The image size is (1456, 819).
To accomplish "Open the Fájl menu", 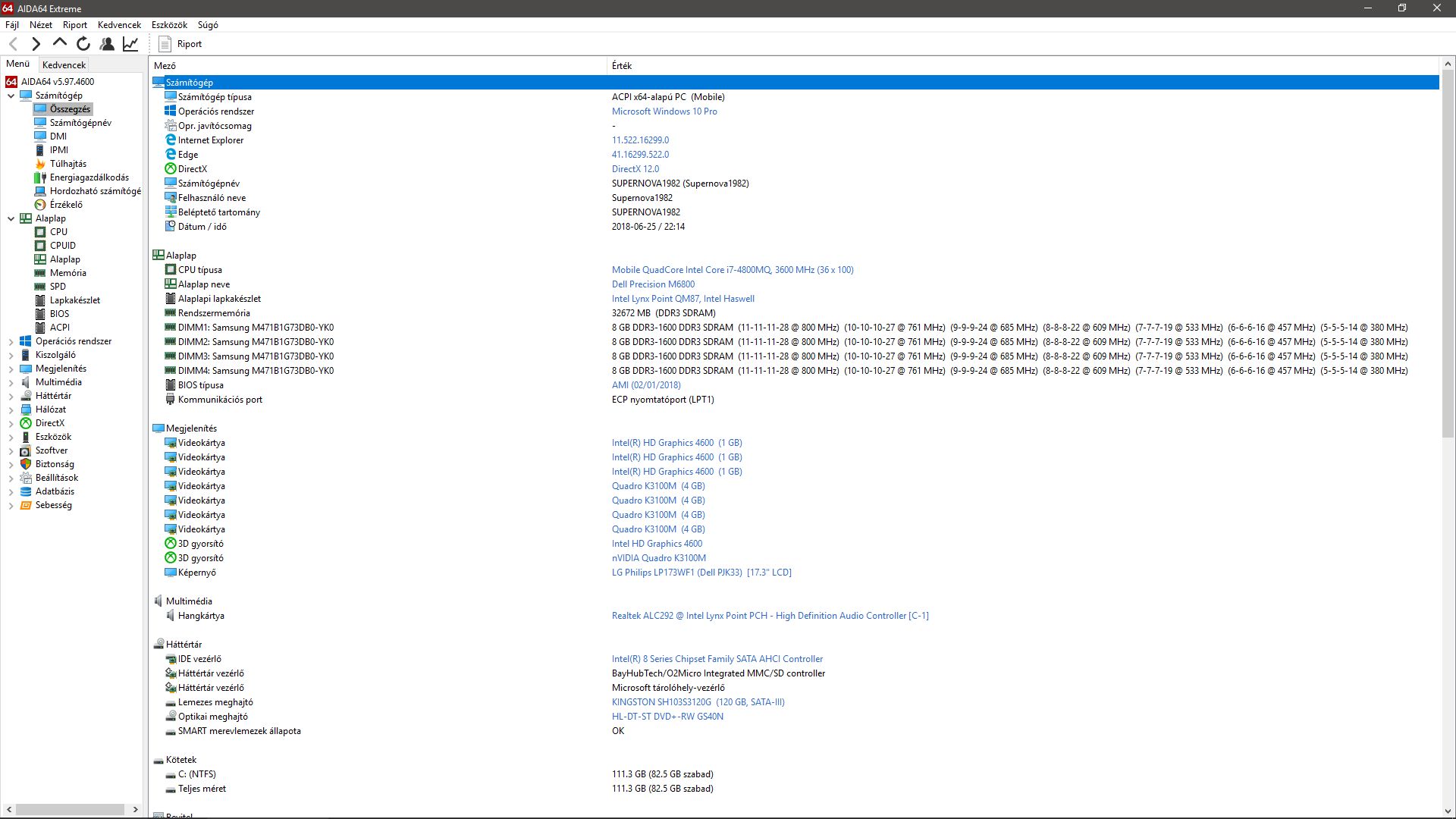I will click(x=12, y=25).
